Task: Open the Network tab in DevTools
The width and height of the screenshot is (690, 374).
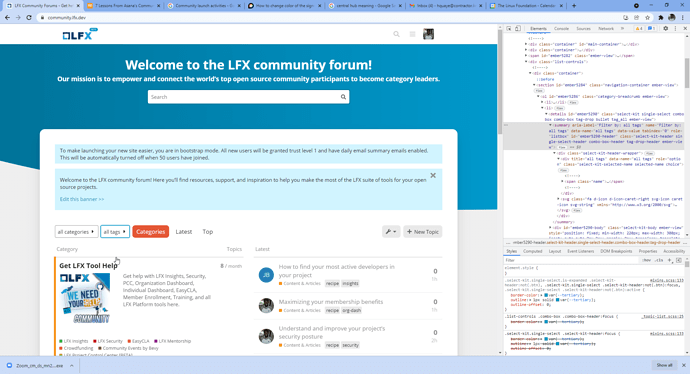Action: click(x=606, y=29)
